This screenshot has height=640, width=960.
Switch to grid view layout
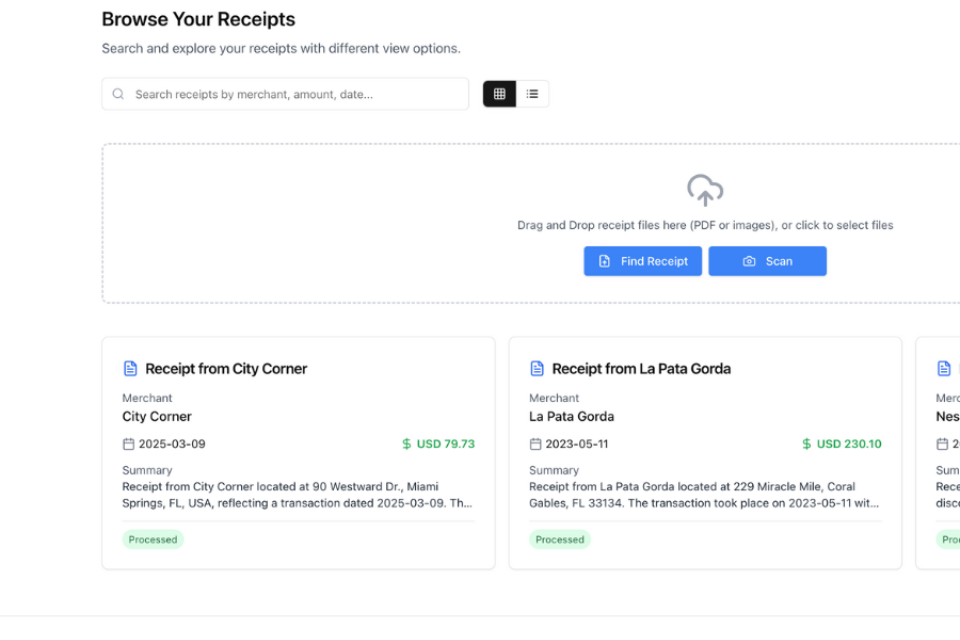(x=499, y=94)
